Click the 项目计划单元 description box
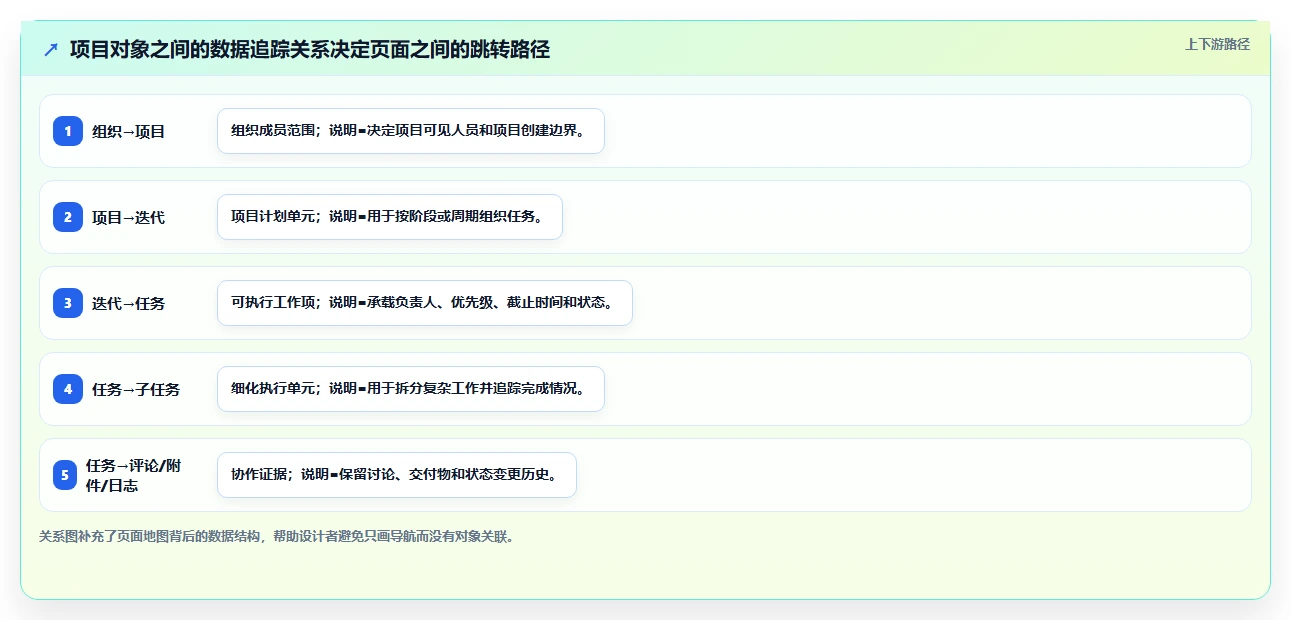Screen dimensions: 1291x620 390,217
